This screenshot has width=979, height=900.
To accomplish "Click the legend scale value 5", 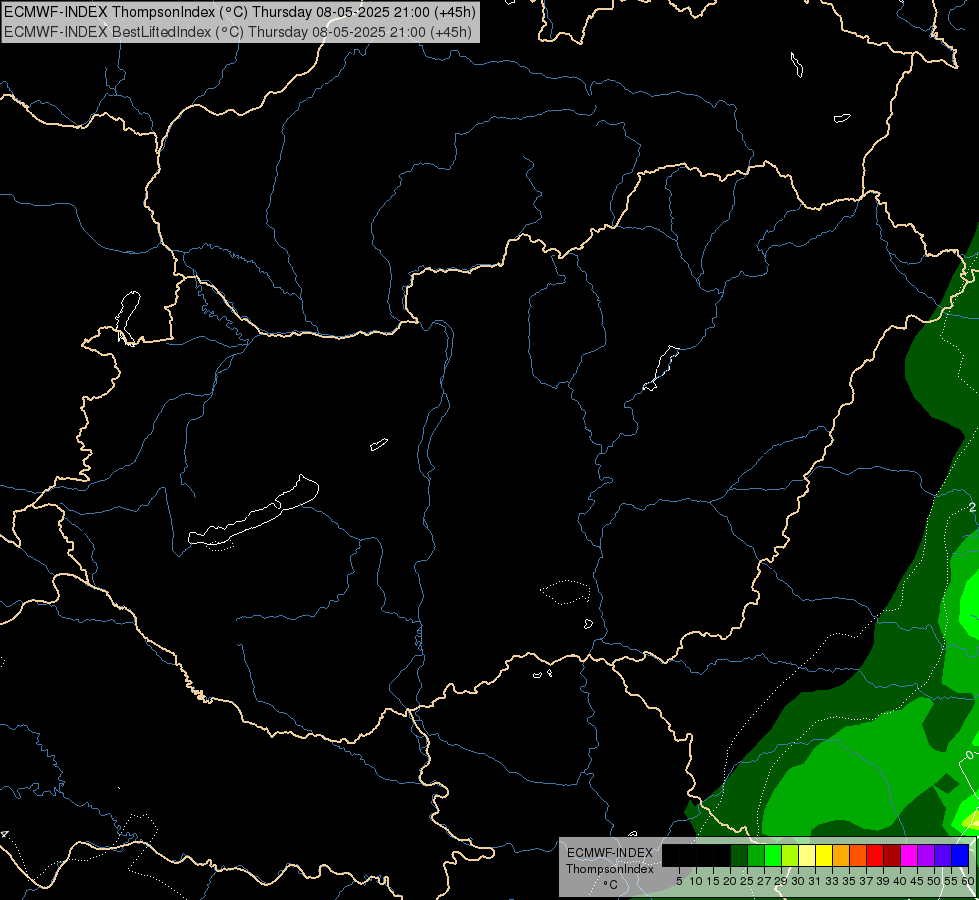I will click(679, 881).
